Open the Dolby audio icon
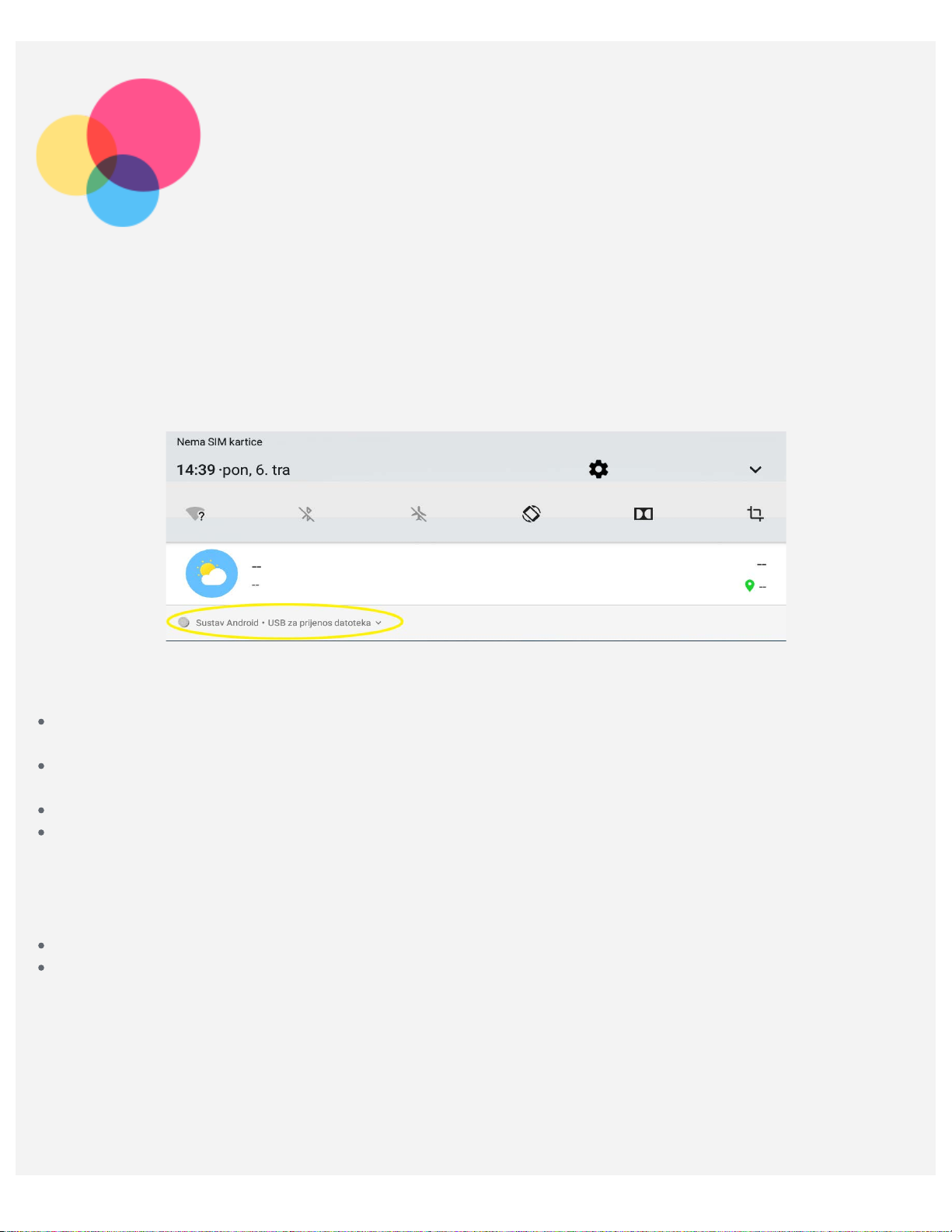Viewport: 952px width, 1232px height. point(643,514)
